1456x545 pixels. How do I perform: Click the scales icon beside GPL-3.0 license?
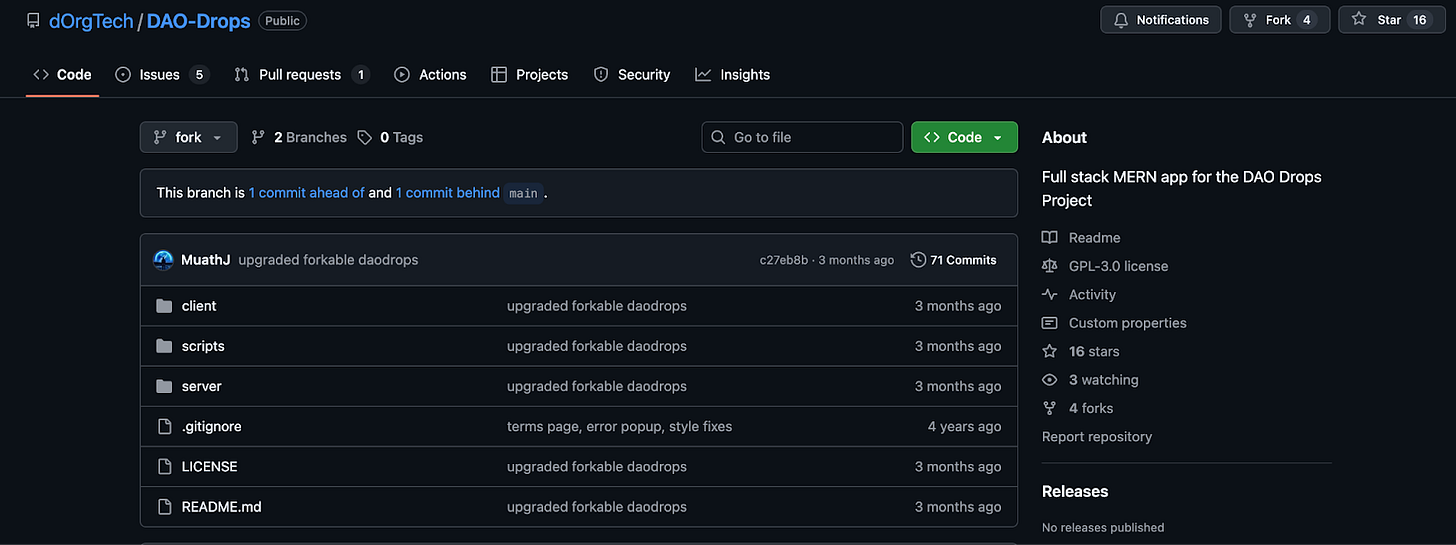tap(1050, 266)
